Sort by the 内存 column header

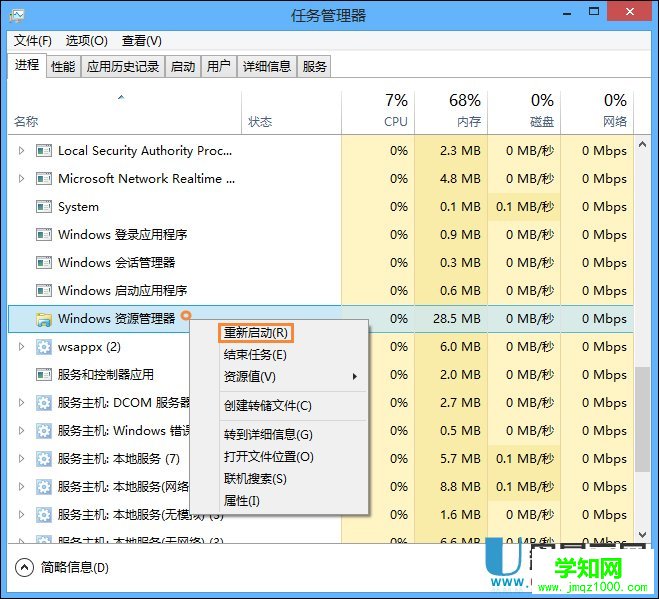click(451, 113)
